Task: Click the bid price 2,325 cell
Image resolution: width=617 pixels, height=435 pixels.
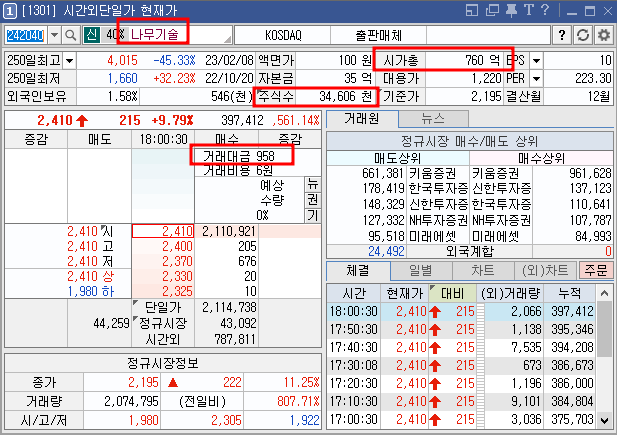Action: pos(163,291)
